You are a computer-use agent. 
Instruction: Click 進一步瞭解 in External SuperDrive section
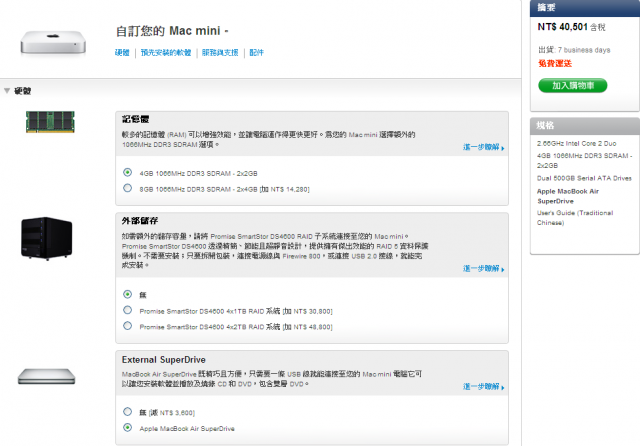click(484, 386)
